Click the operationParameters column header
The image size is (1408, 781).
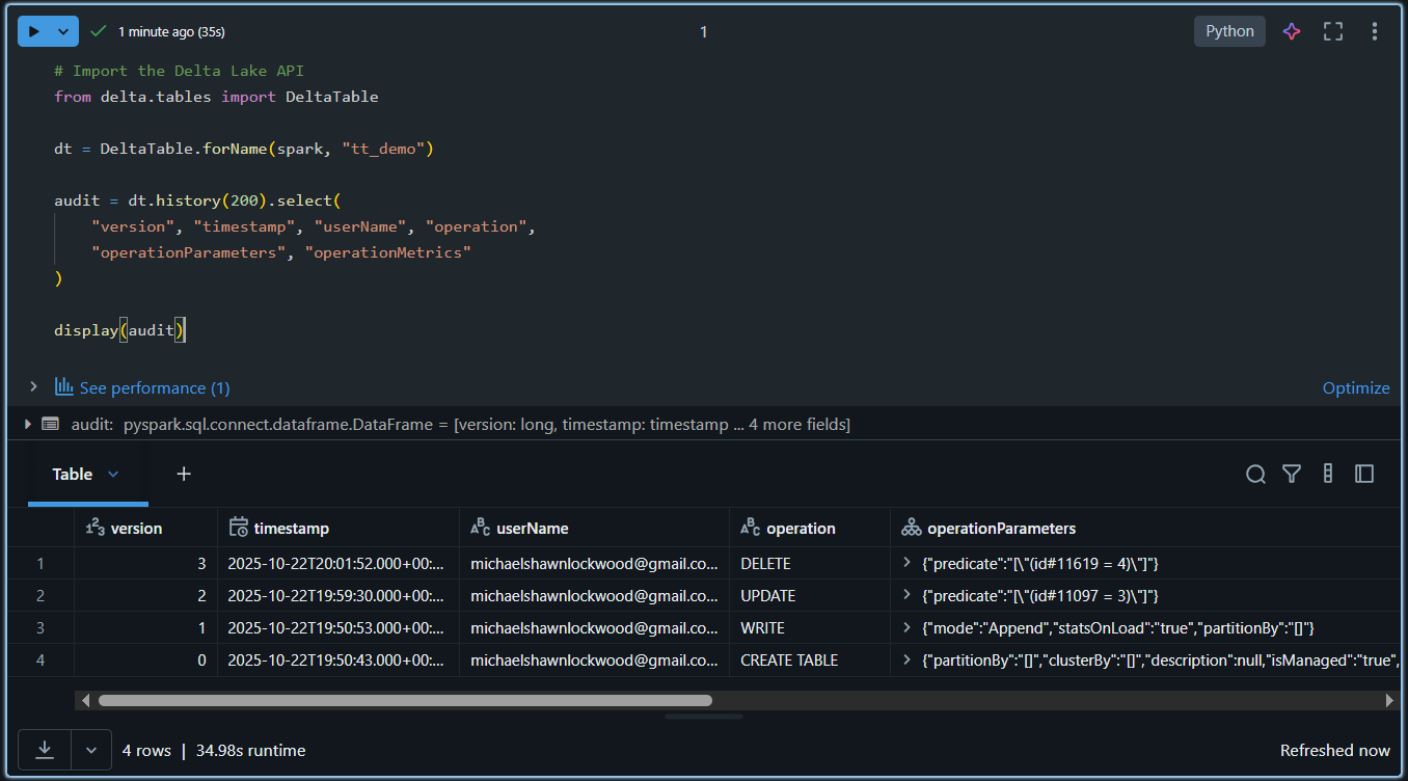1147,528
